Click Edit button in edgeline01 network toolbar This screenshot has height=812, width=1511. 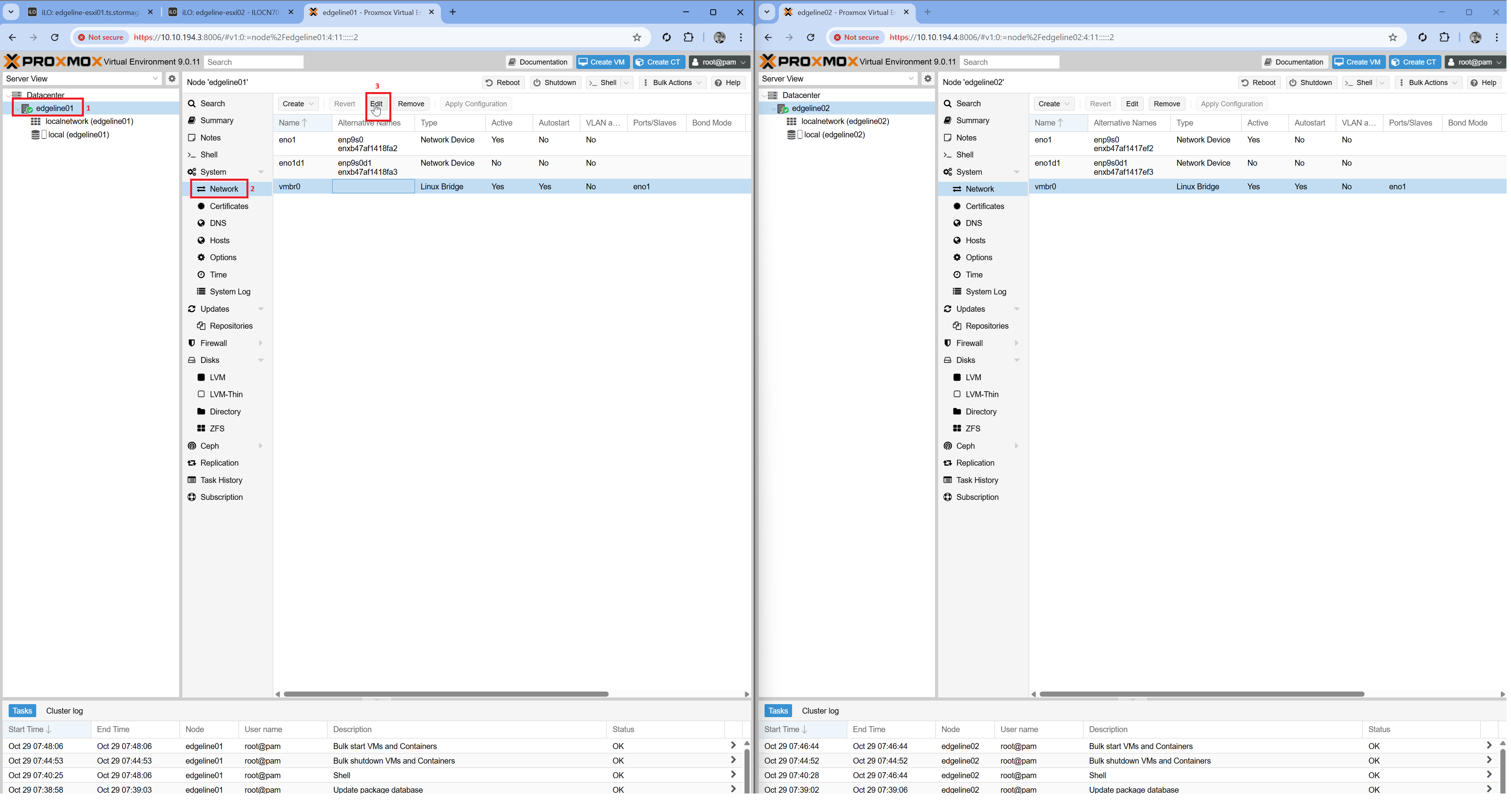tap(377, 104)
